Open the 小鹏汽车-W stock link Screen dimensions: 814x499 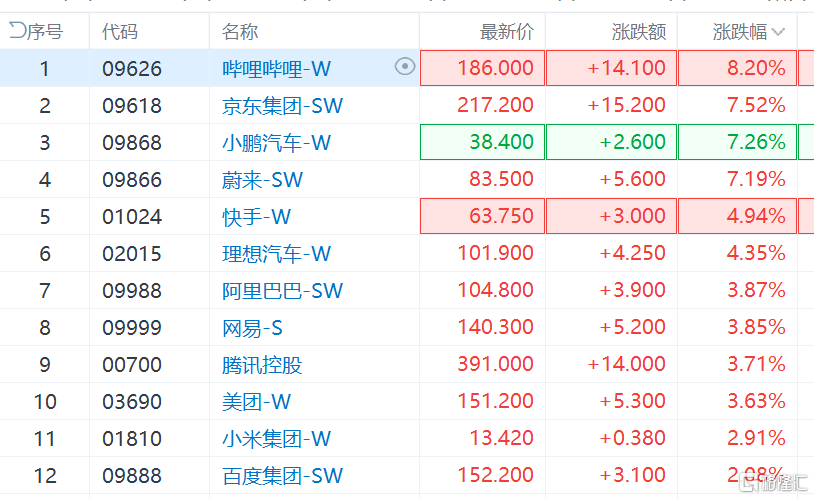click(x=276, y=142)
